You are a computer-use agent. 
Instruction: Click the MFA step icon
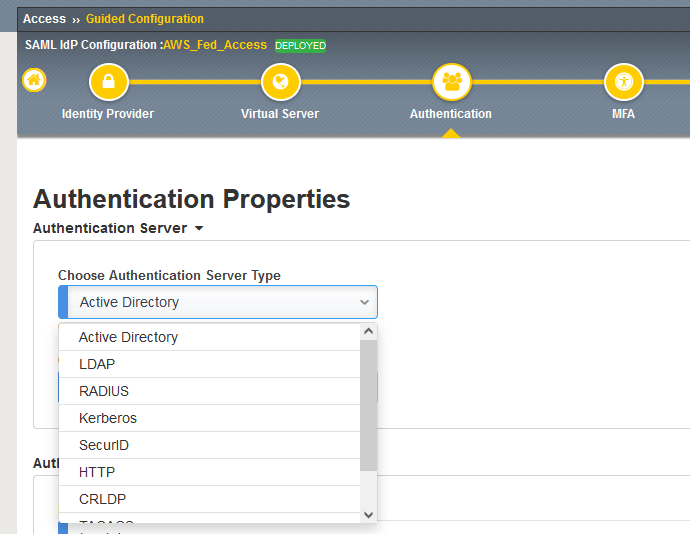[x=623, y=82]
